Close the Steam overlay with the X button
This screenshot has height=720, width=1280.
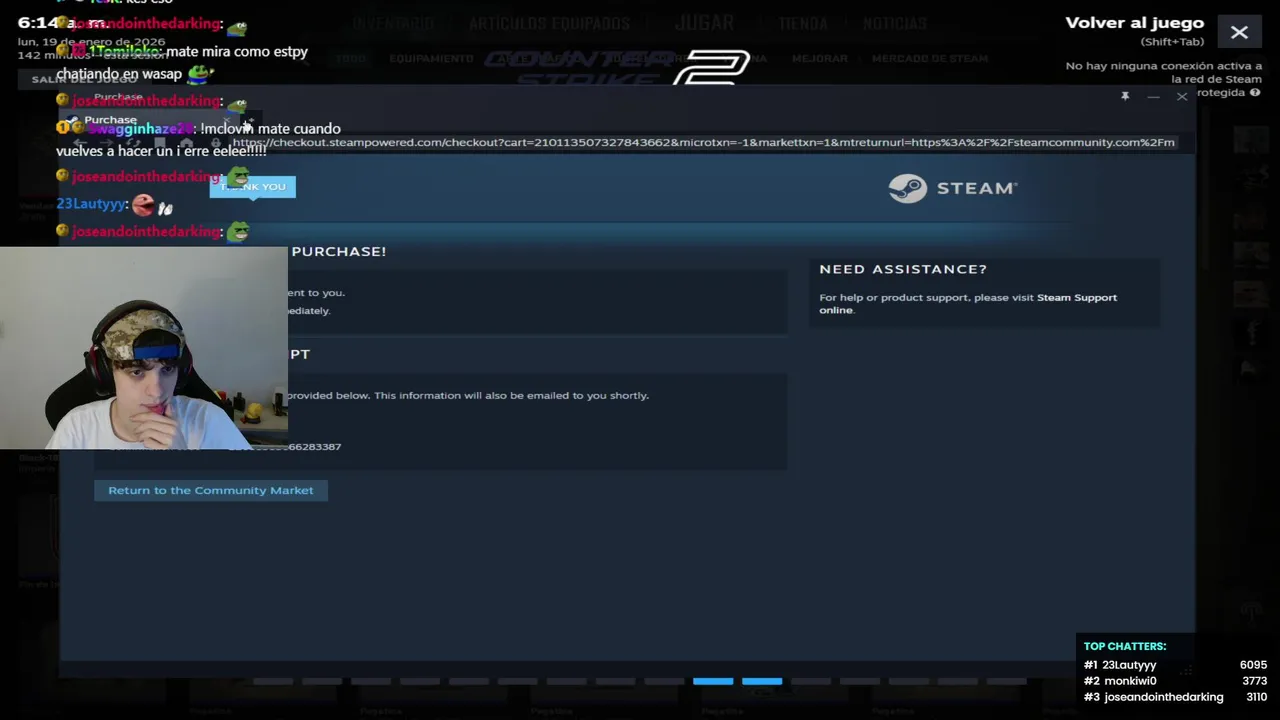1239,32
